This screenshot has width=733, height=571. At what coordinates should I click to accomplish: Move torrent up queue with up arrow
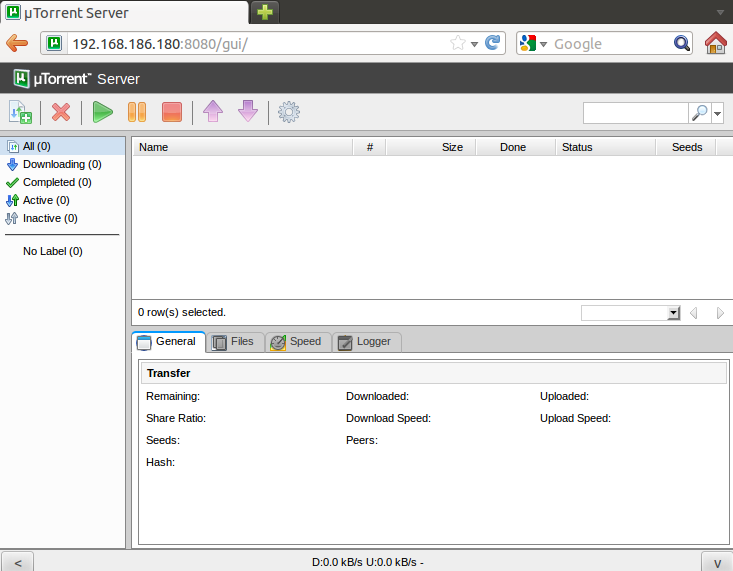tap(213, 111)
